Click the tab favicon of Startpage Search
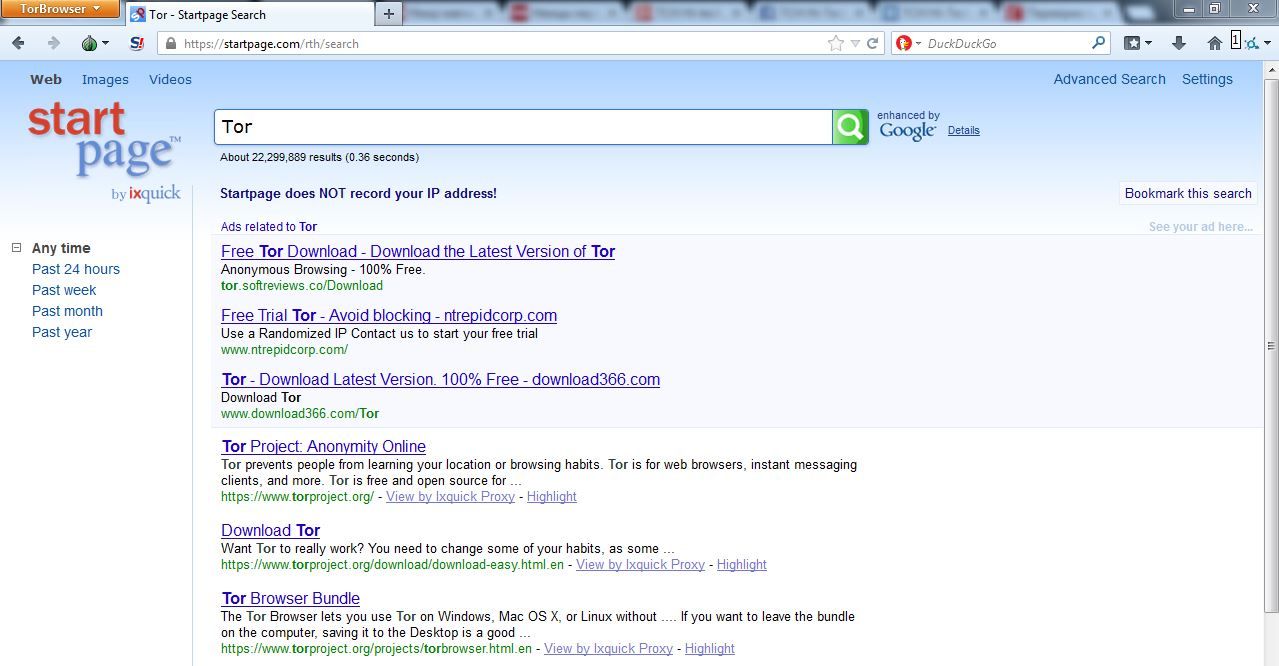Viewport: 1279px width, 666px height. [138, 15]
